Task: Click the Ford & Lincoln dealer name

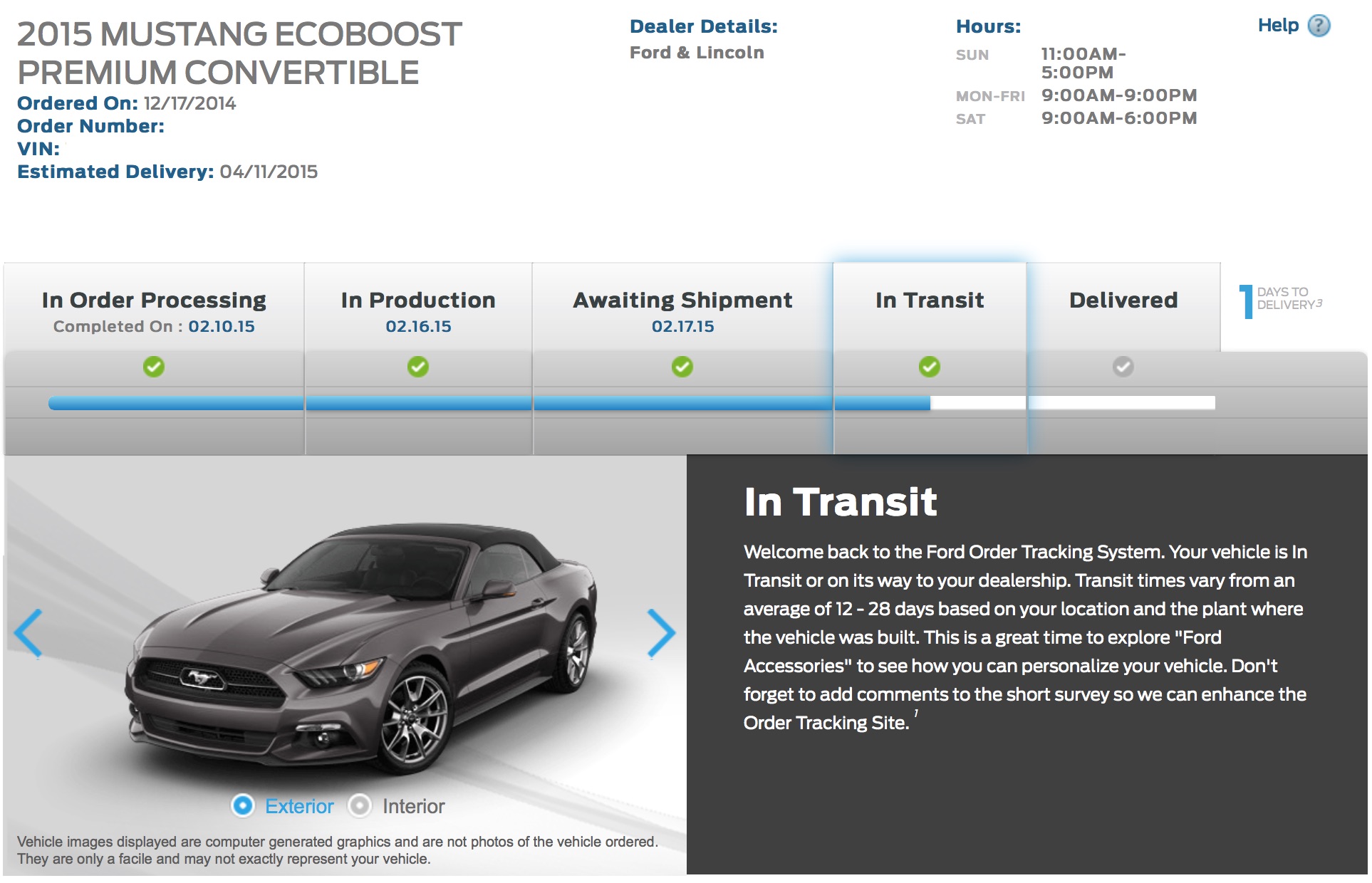Action: (x=696, y=53)
